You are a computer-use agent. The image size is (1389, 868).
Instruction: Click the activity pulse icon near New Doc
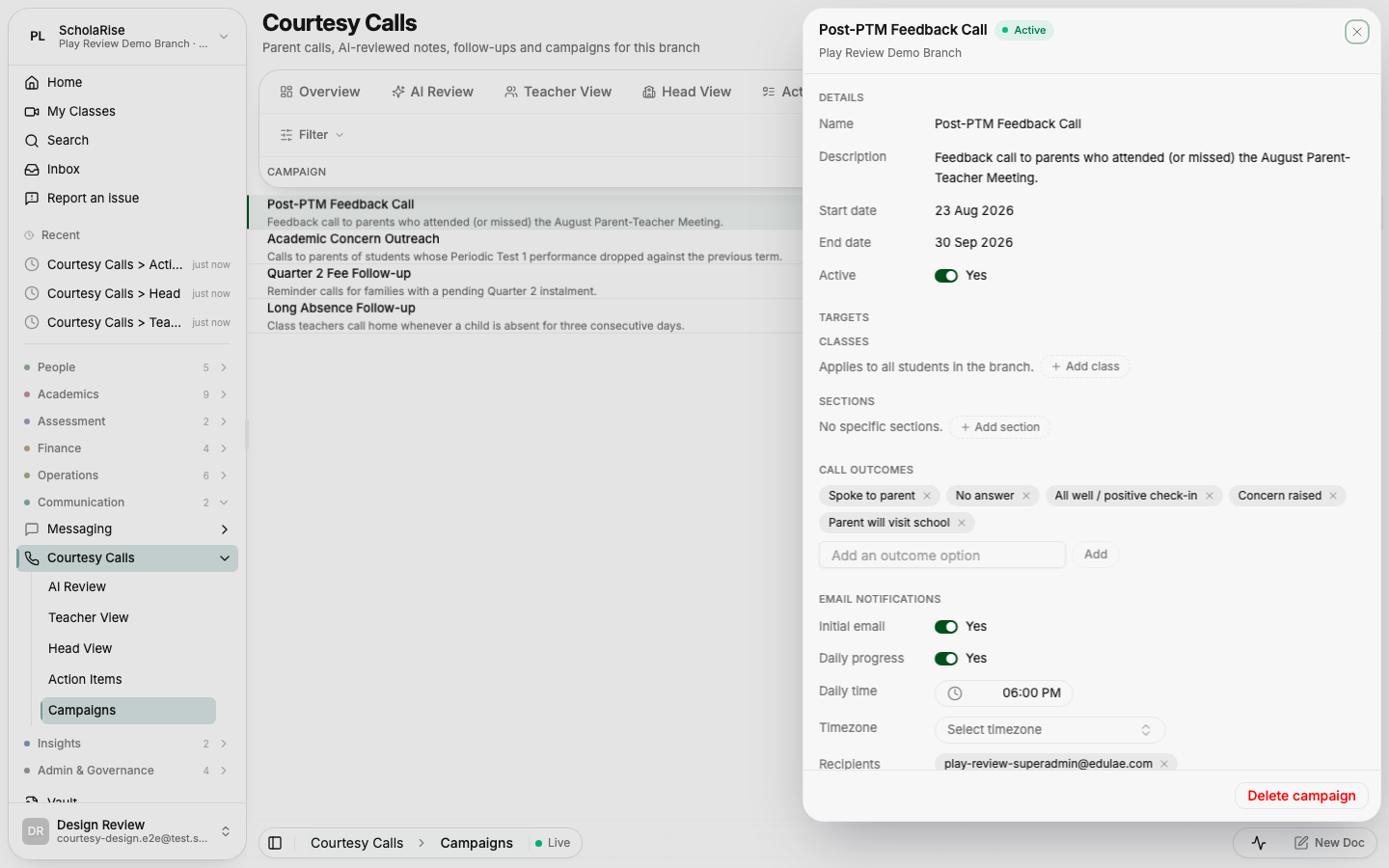coord(1259,843)
